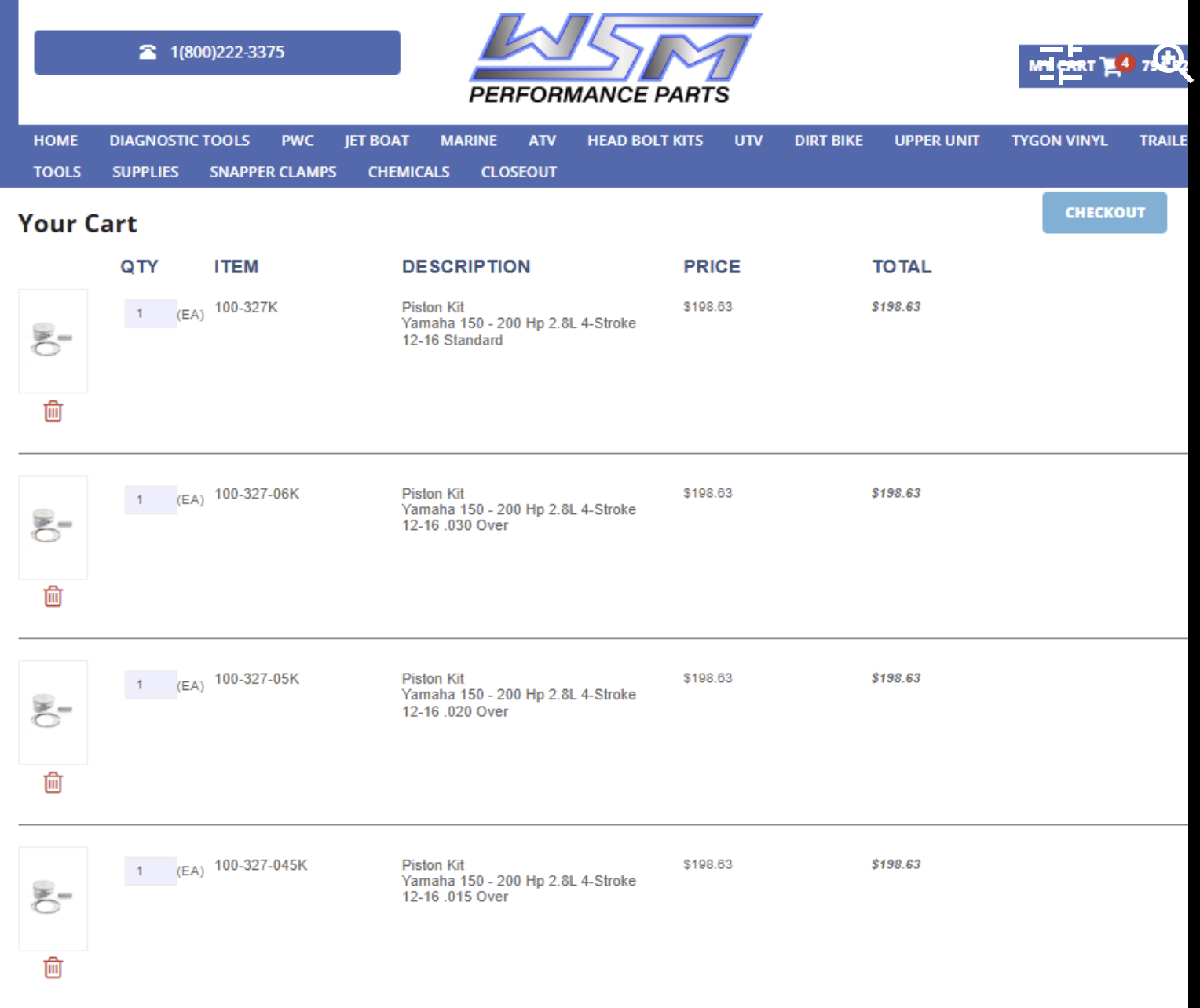Viewport: 1200px width, 1008px height.
Task: Click the Your Cart heading
Action: pos(78,224)
